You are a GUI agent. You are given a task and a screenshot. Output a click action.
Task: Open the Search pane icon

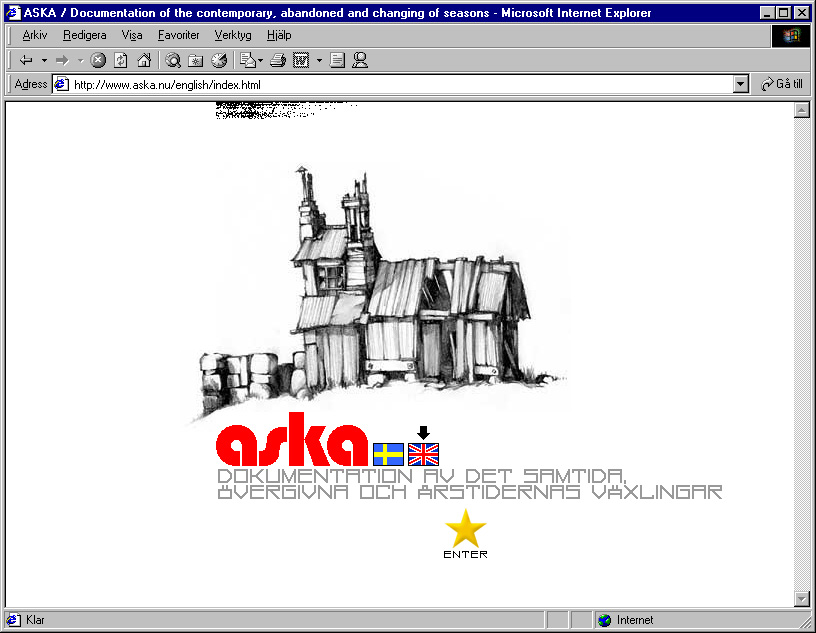pos(173,60)
